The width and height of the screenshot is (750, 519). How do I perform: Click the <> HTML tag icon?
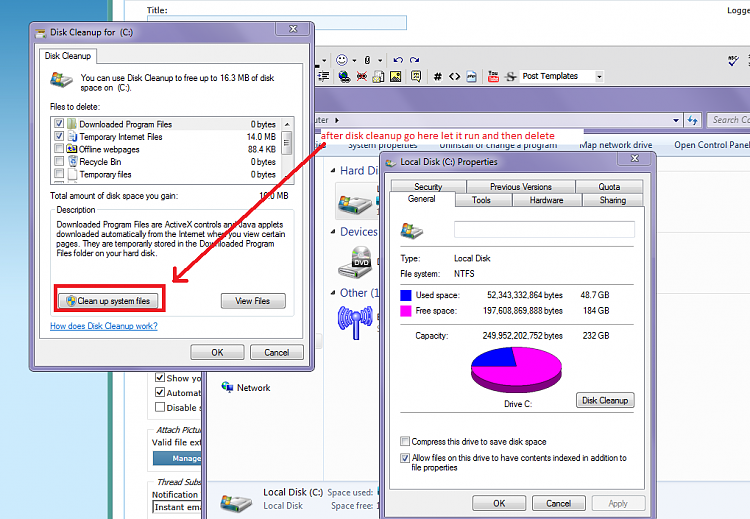point(454,76)
